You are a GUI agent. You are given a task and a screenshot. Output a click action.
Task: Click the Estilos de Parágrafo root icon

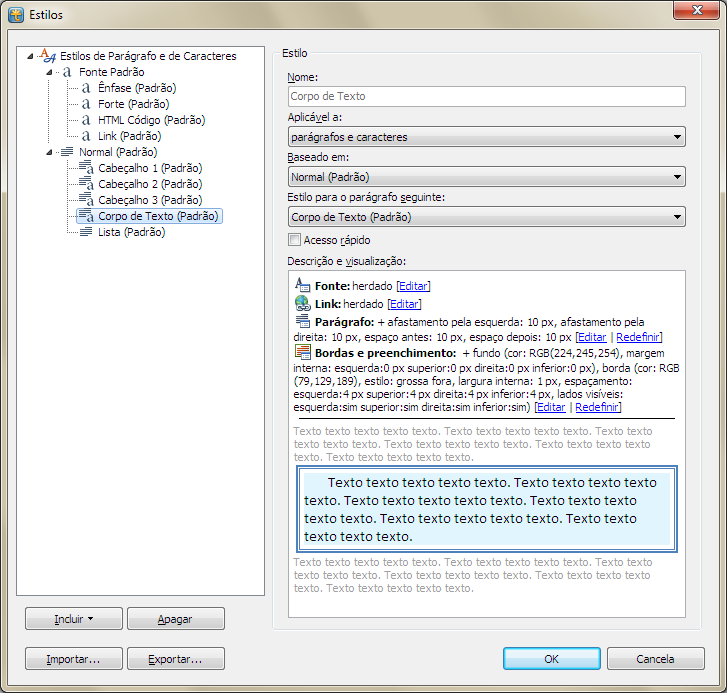(x=48, y=55)
